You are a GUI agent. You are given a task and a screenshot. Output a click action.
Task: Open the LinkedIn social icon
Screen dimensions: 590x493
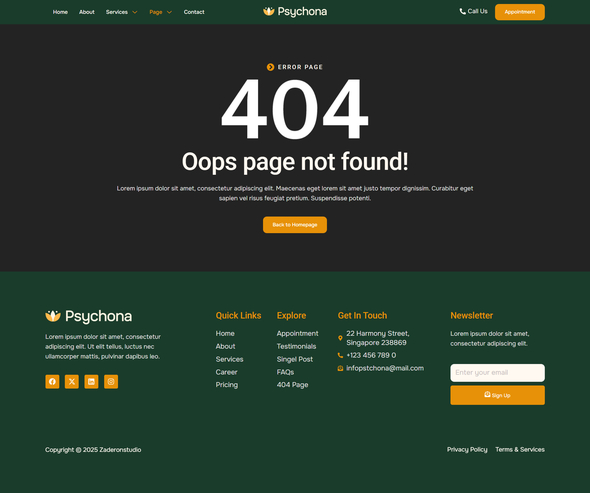(x=91, y=382)
